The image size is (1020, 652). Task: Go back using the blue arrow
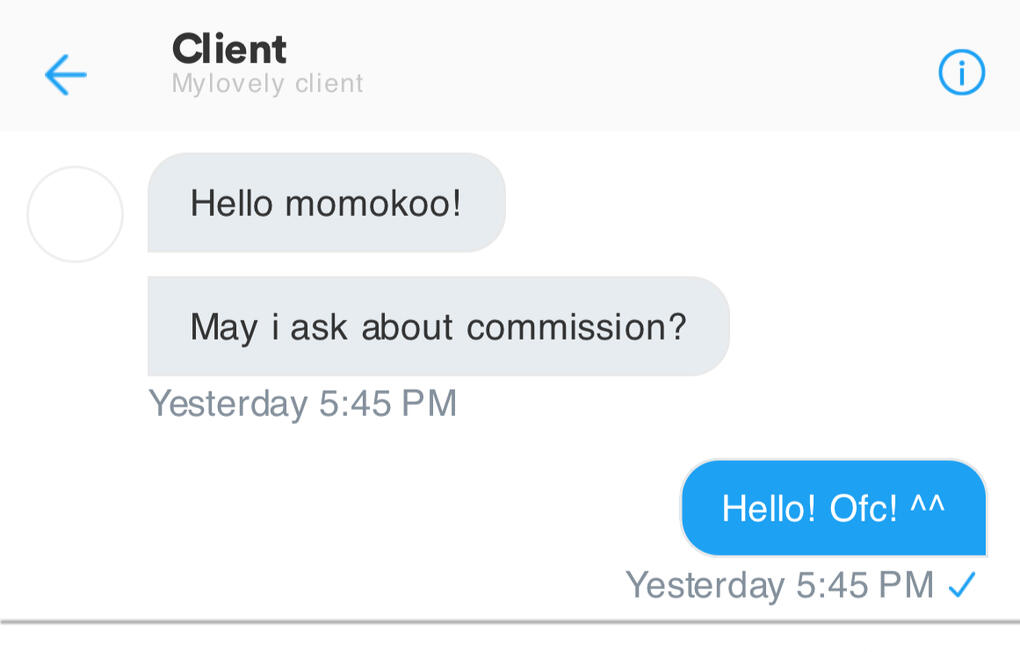tap(66, 75)
